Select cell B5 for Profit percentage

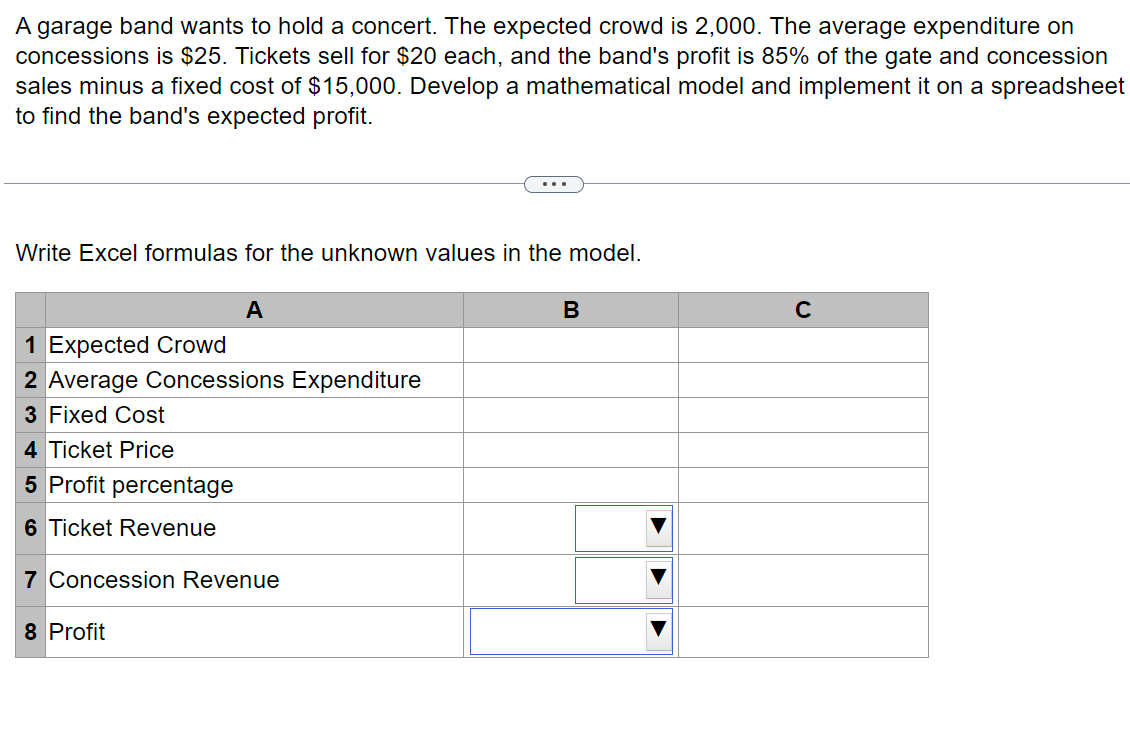pyautogui.click(x=570, y=485)
